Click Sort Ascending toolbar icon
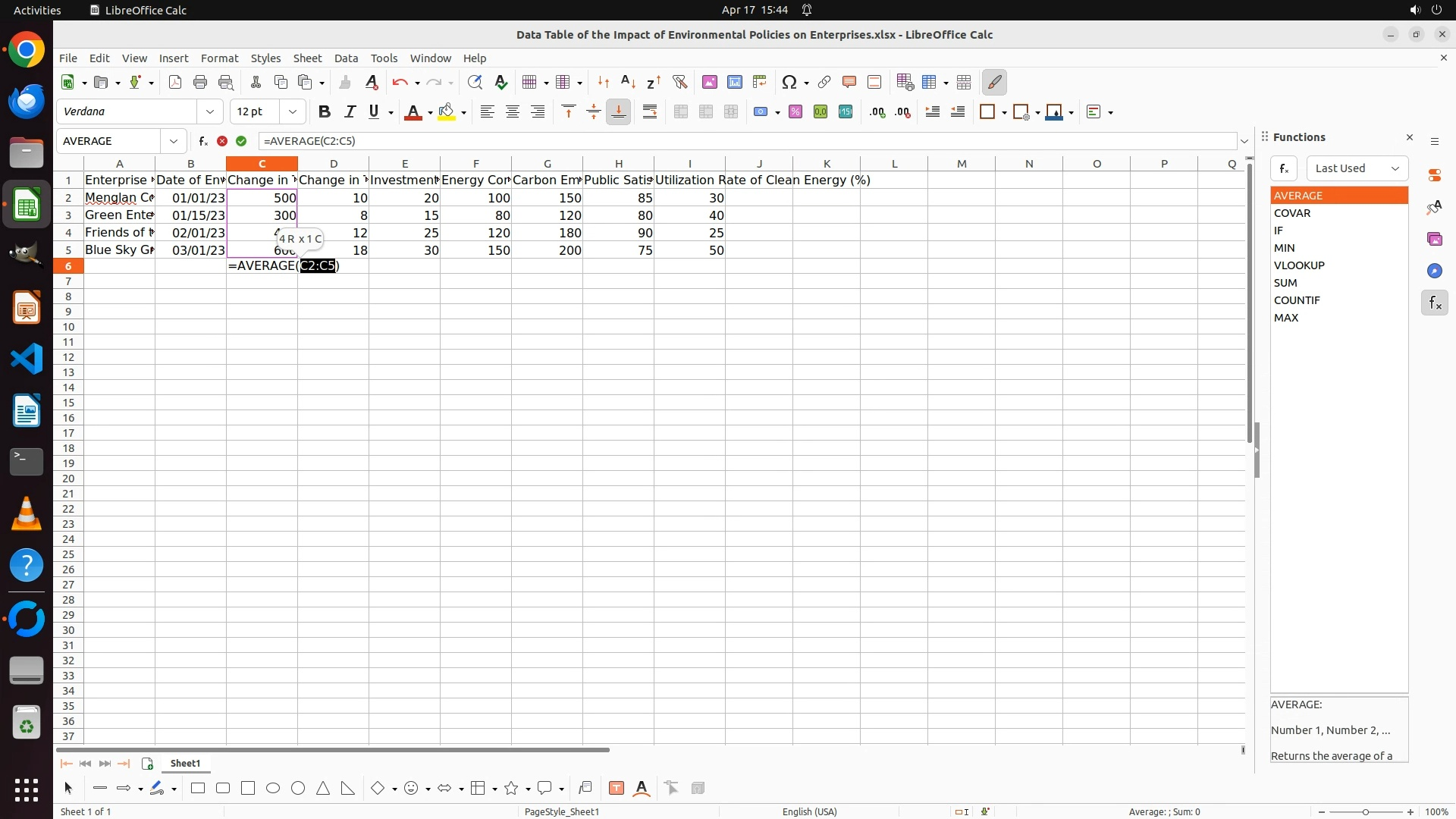 (628, 82)
